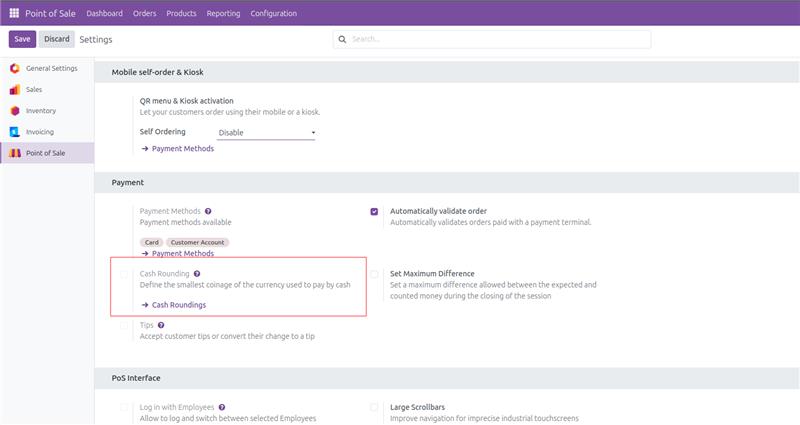This screenshot has width=800, height=425.
Task: Enable the Cash Rounding checkbox
Action: point(124,273)
